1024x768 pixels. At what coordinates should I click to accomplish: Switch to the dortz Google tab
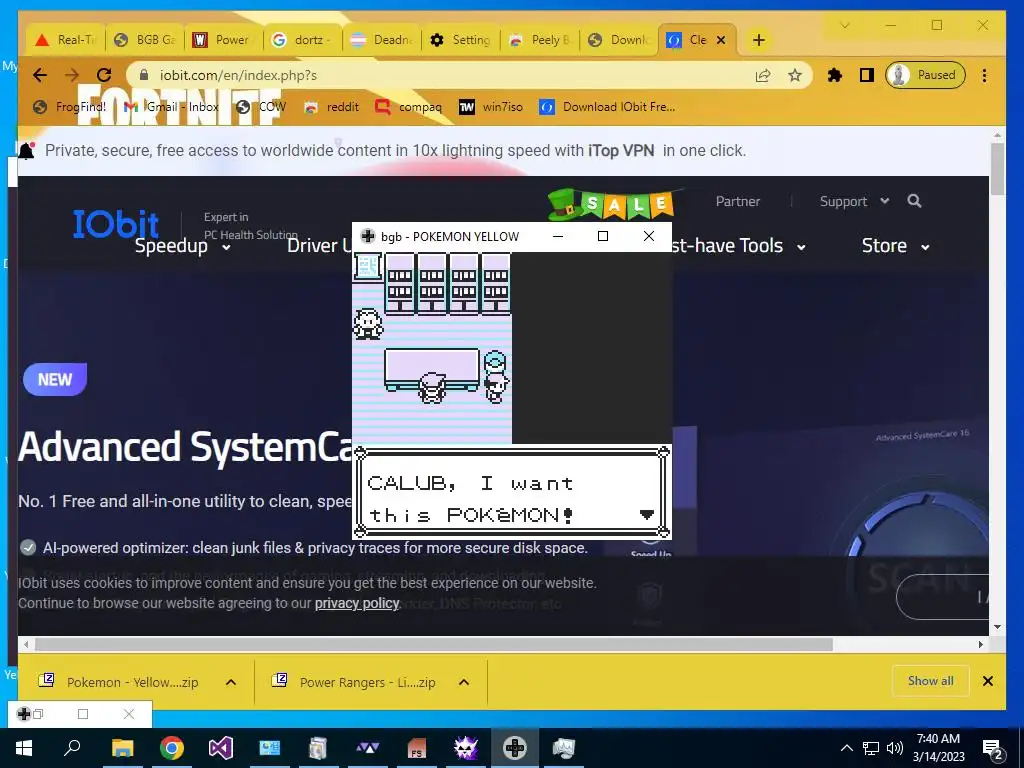pyautogui.click(x=302, y=40)
